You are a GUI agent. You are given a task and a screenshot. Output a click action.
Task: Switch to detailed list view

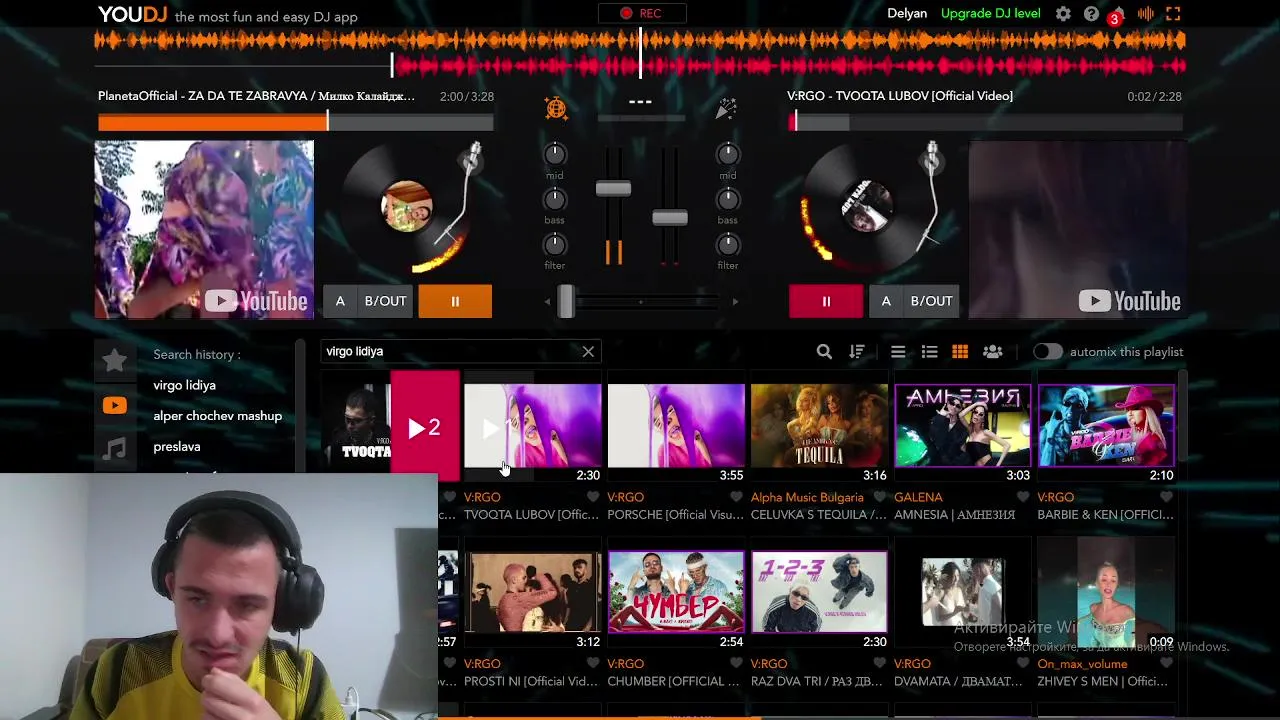point(929,352)
